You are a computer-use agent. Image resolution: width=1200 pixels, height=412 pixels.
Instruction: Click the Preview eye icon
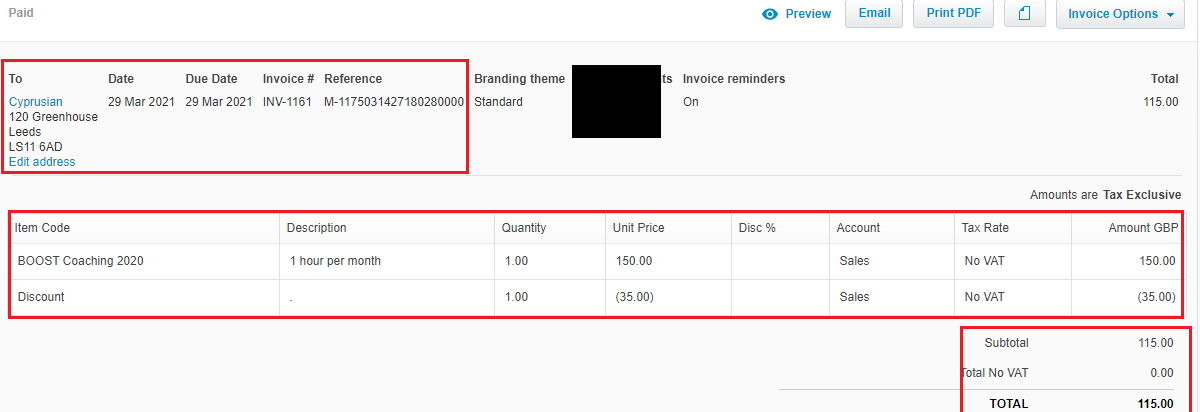point(770,14)
